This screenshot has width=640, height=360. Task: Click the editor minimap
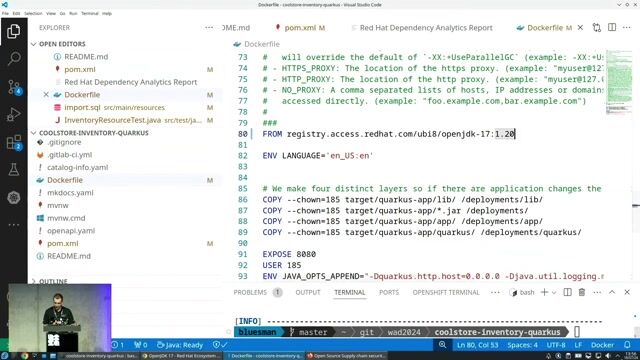(619, 82)
